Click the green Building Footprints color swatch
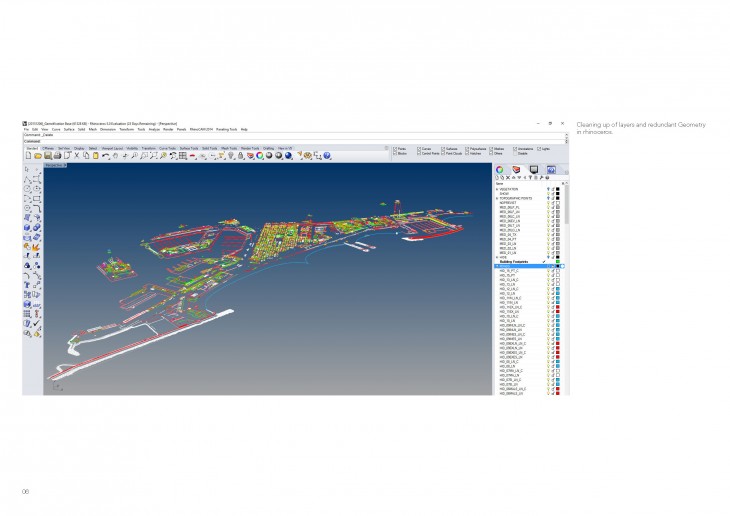 (556, 262)
